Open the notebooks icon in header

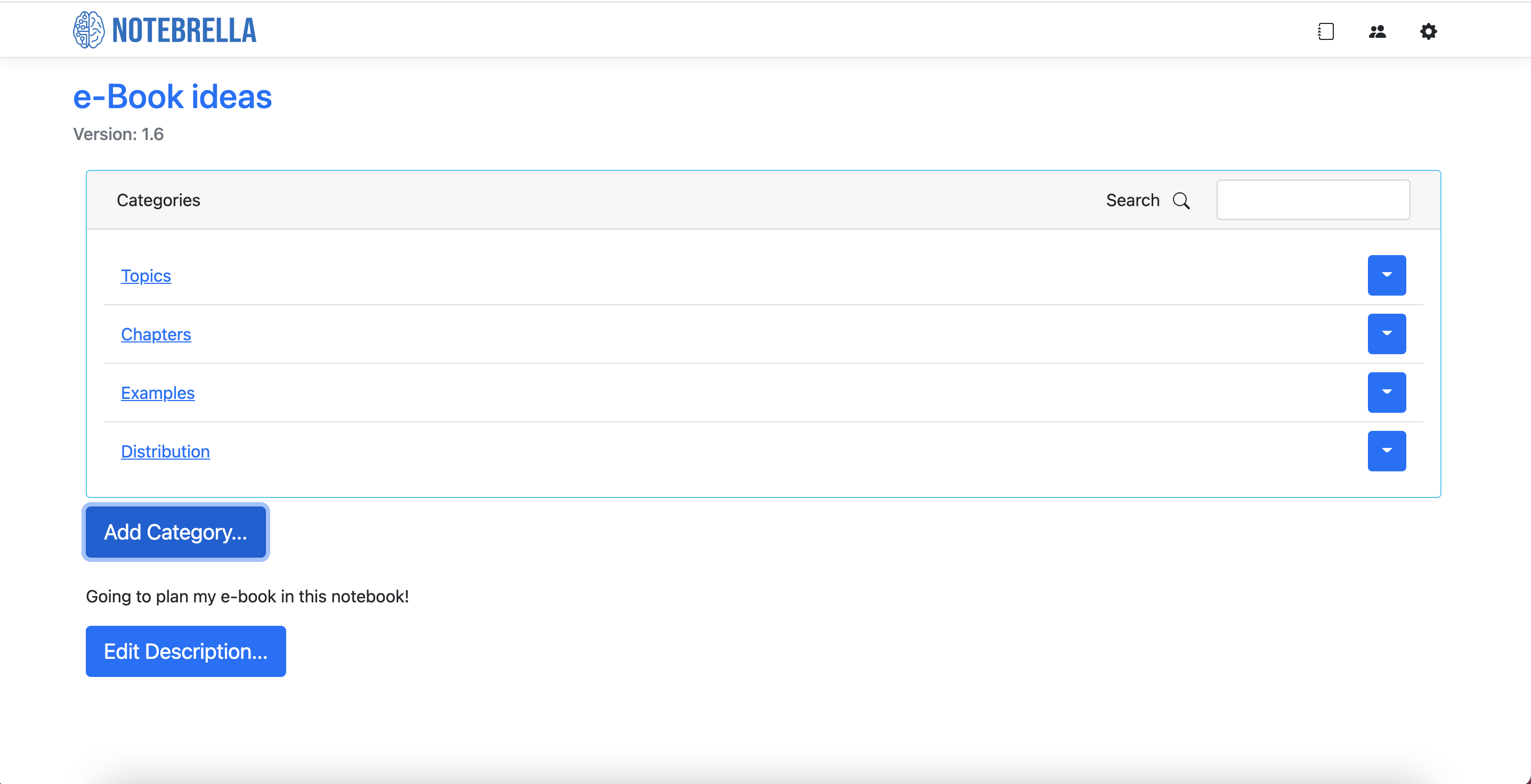(x=1325, y=31)
